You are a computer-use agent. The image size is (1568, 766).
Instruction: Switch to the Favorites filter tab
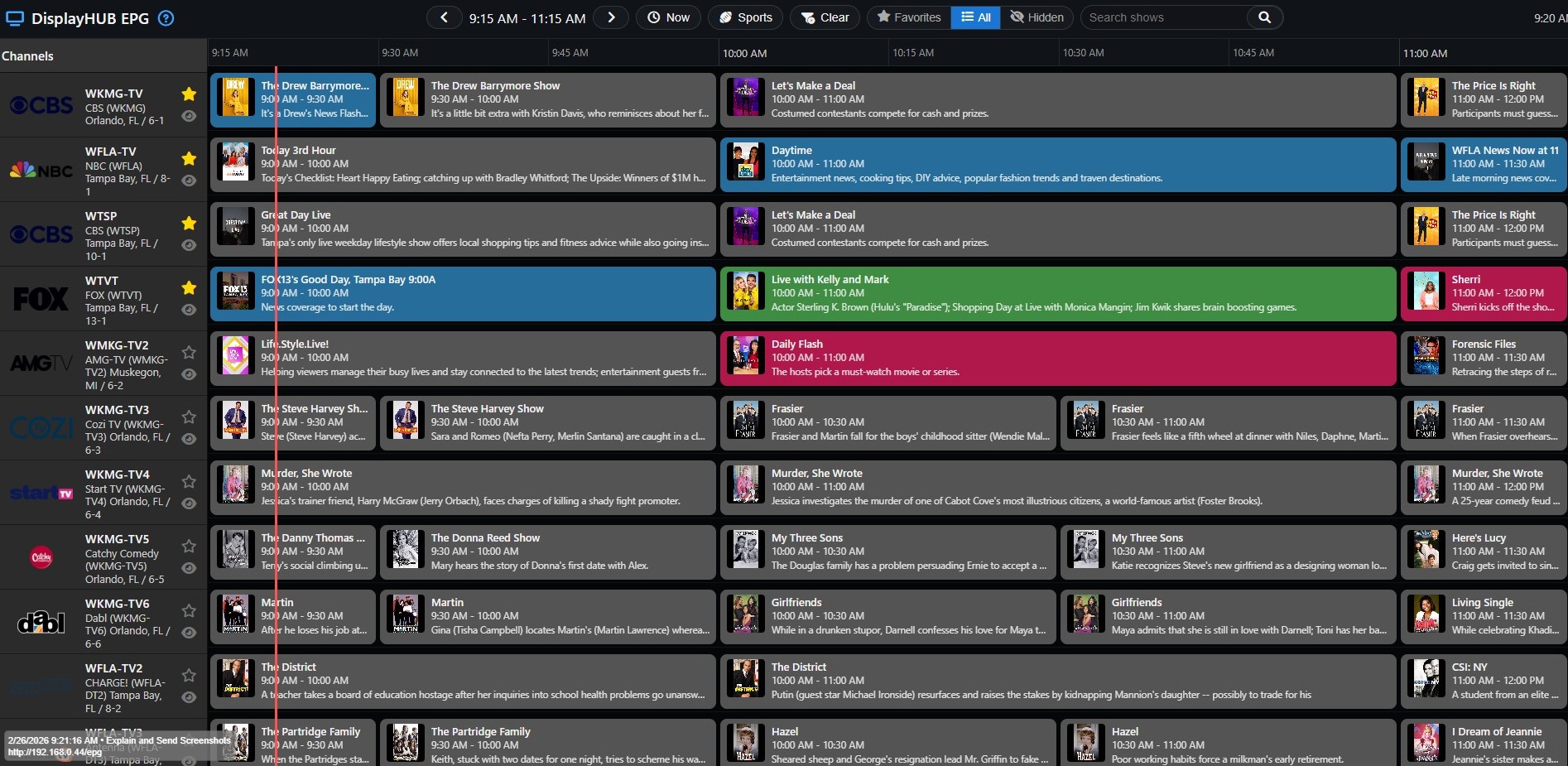click(909, 17)
